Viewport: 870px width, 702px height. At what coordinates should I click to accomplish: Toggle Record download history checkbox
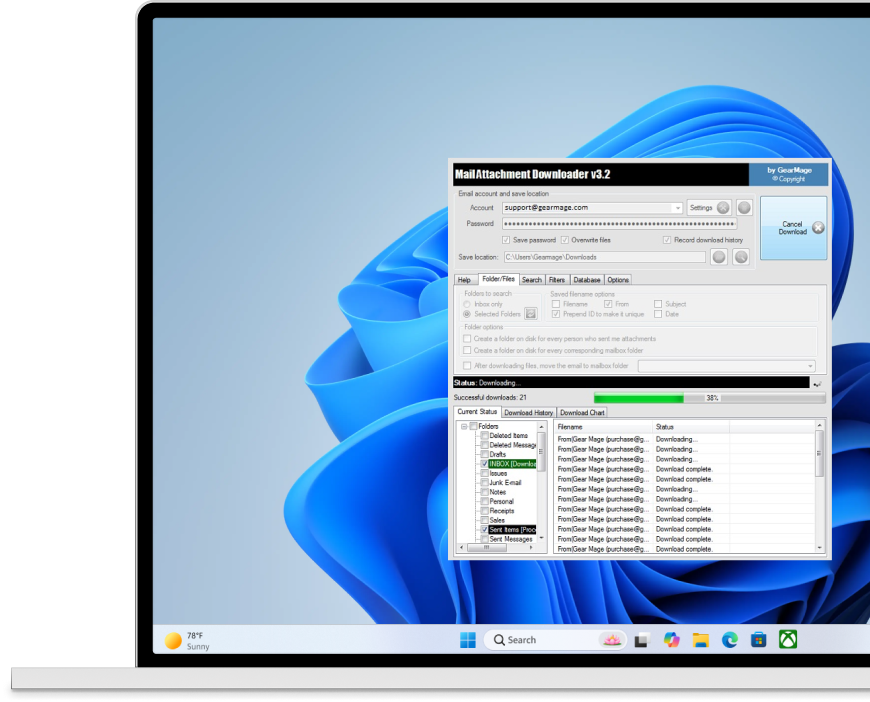(x=667, y=240)
